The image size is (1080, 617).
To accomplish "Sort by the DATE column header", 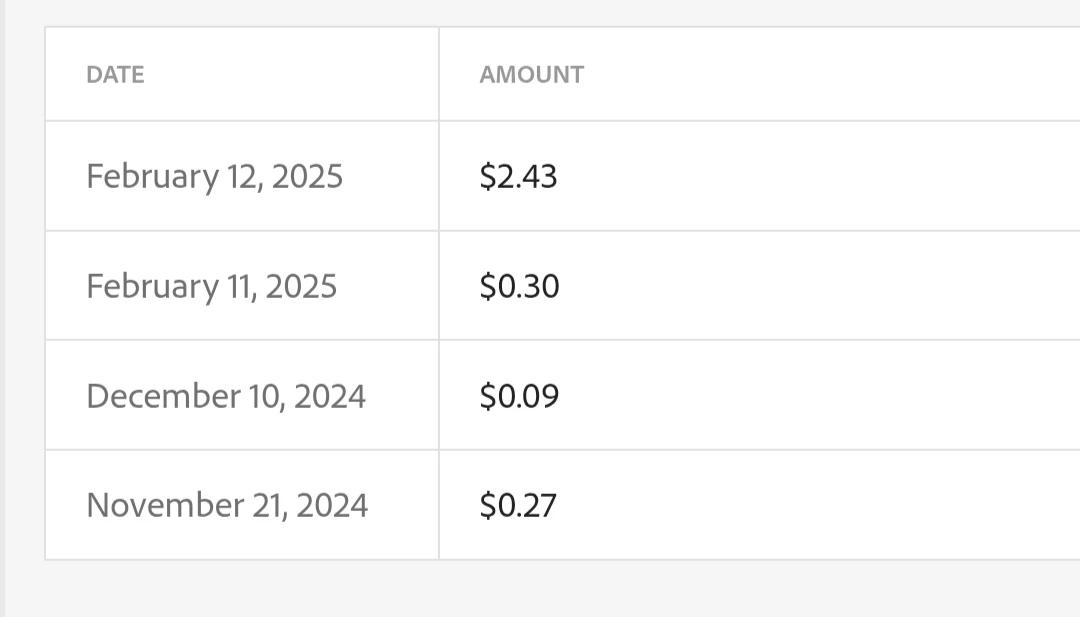I will click(x=115, y=75).
